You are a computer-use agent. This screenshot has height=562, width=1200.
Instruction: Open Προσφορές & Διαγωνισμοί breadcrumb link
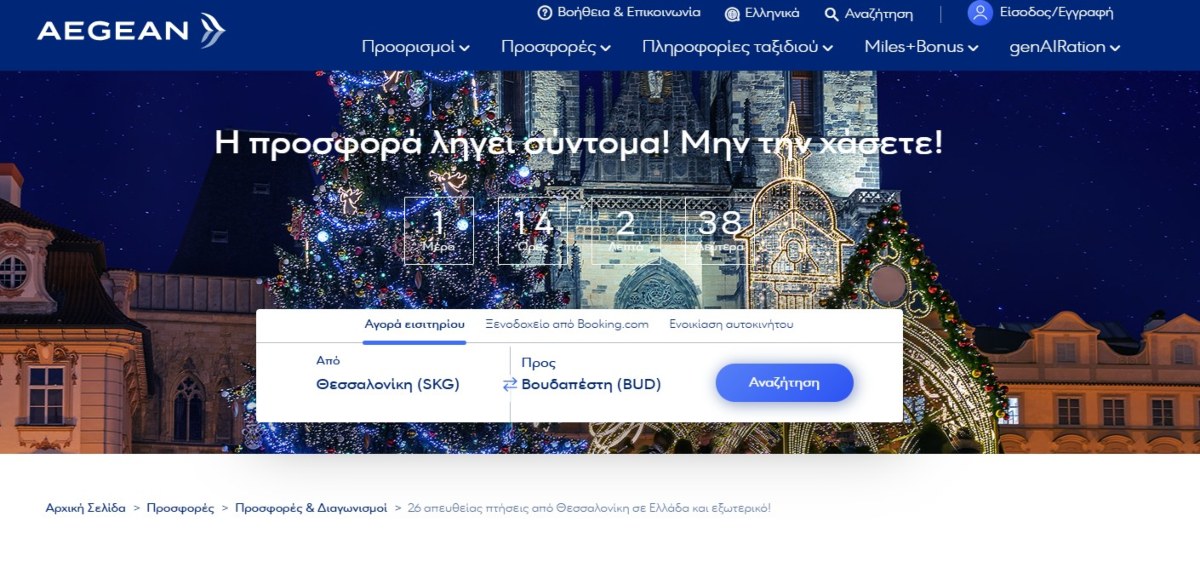click(x=311, y=508)
